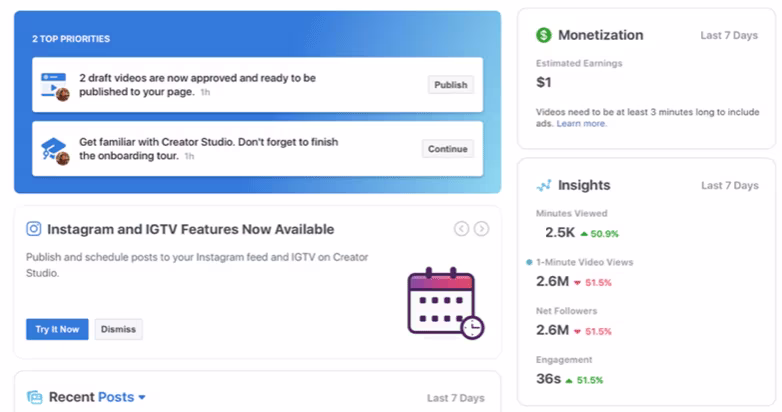Go to next announcement card arrow
Viewport: 782px width, 412px height.
(x=481, y=229)
